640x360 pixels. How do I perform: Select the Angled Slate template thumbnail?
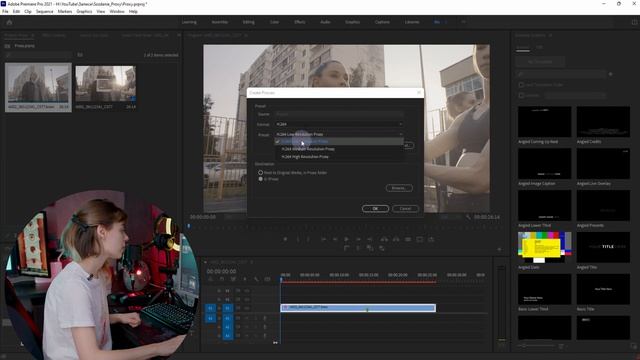click(x=544, y=247)
